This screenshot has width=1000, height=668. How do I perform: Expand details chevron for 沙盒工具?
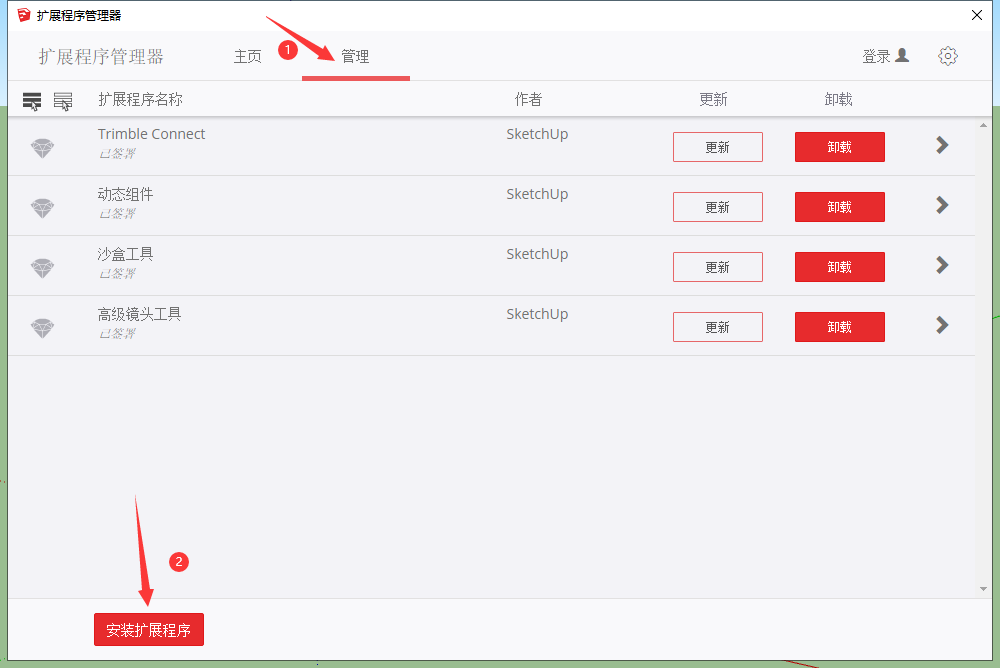942,265
